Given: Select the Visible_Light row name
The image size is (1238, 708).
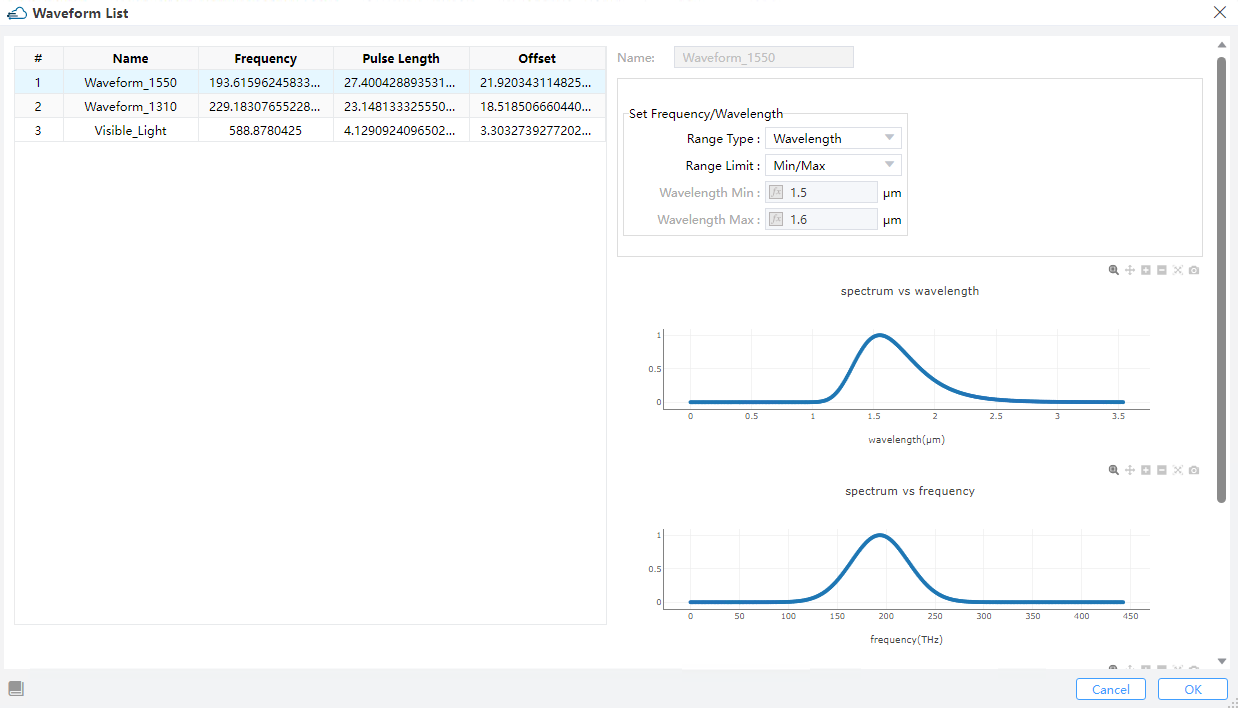Looking at the screenshot, I should [x=131, y=130].
